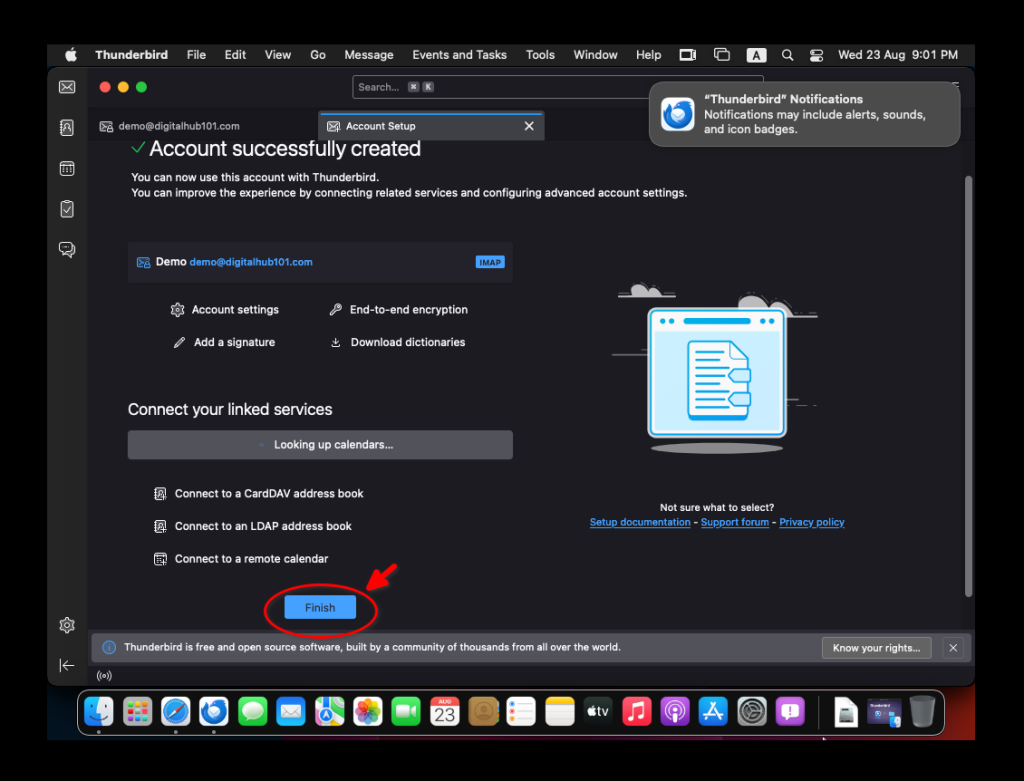Open Apple TV from the dock
This screenshot has width=1024, height=781.
(x=598, y=711)
